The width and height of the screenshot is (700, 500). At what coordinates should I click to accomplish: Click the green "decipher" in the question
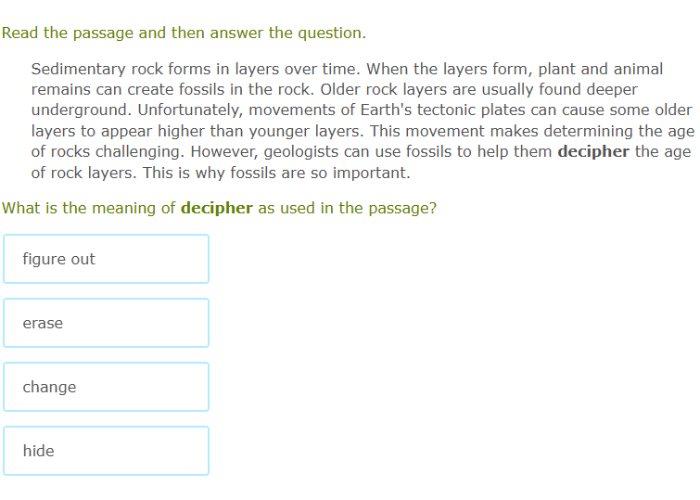click(x=216, y=209)
